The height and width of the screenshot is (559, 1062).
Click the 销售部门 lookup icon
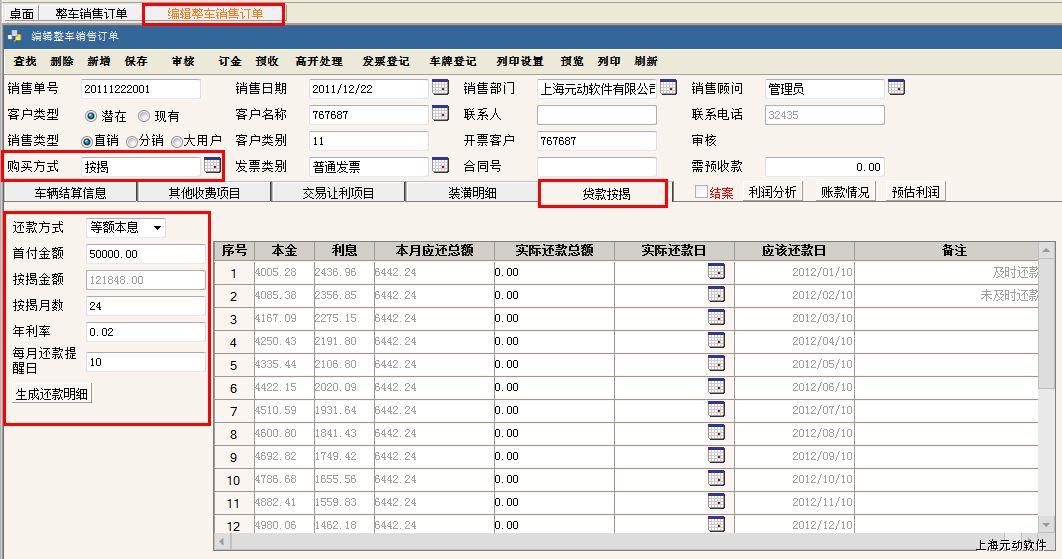(668, 88)
